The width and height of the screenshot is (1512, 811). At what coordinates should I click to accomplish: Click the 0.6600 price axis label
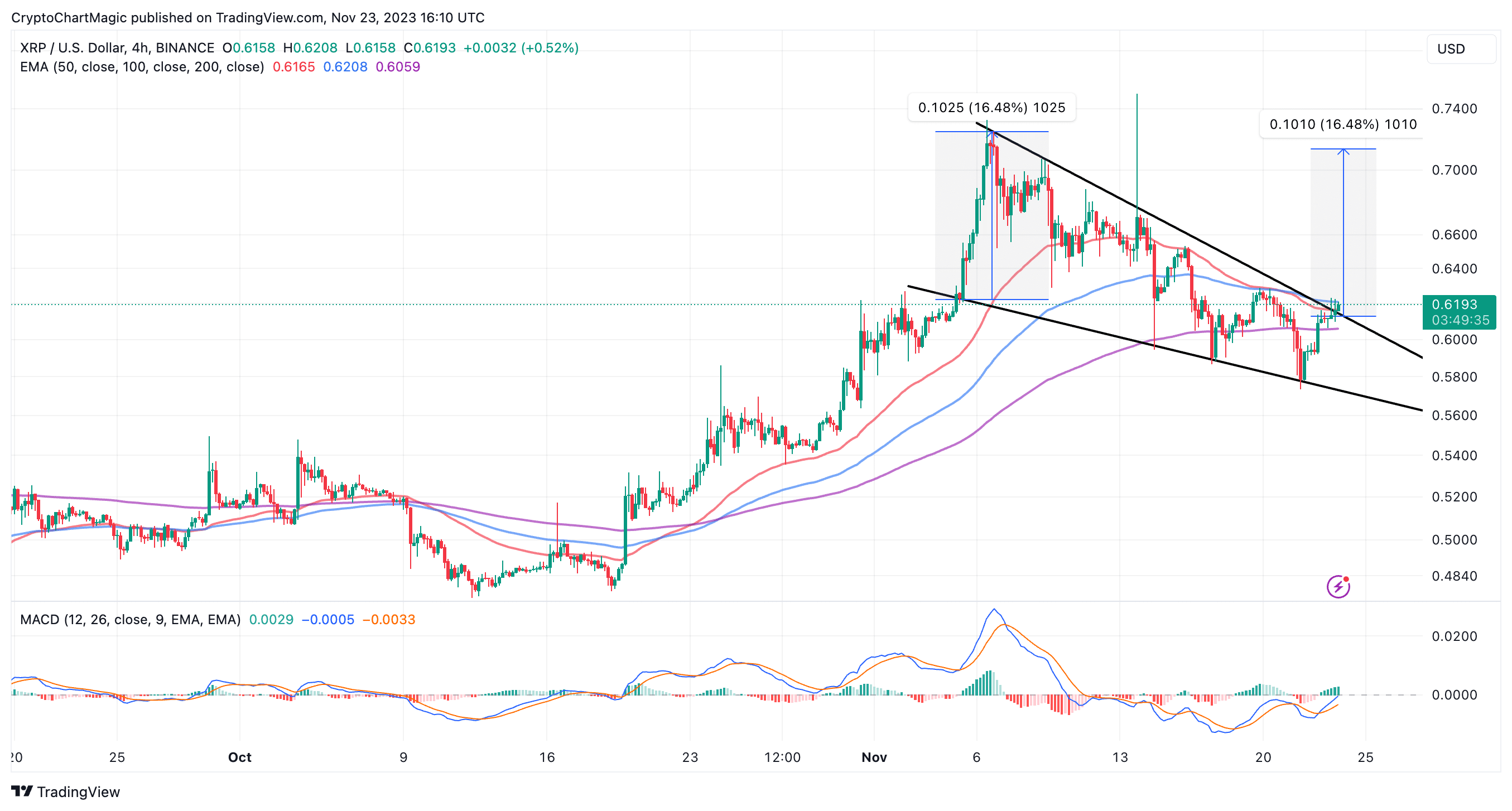click(1455, 235)
